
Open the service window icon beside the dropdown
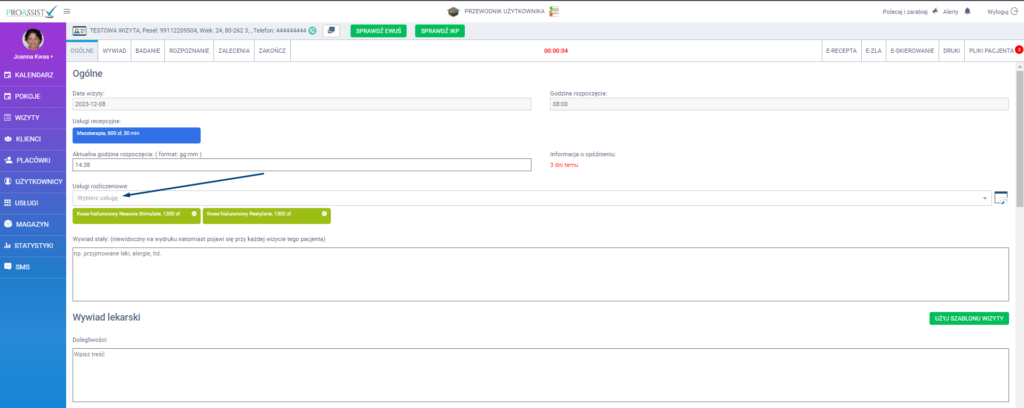tap(1001, 197)
